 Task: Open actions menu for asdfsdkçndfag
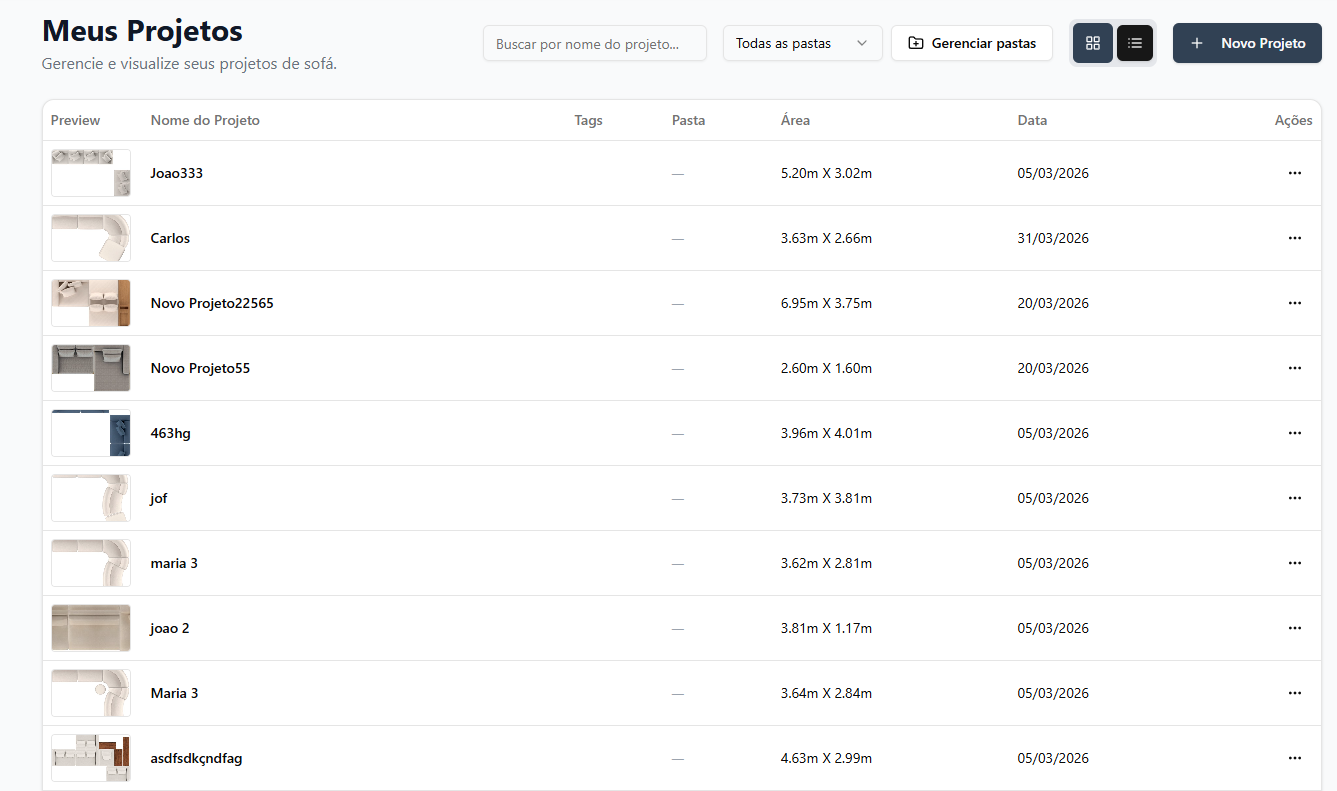pos(1295,758)
